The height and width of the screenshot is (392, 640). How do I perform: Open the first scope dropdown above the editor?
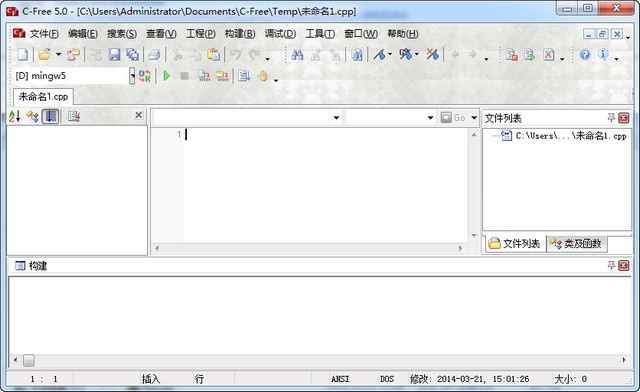pos(336,118)
